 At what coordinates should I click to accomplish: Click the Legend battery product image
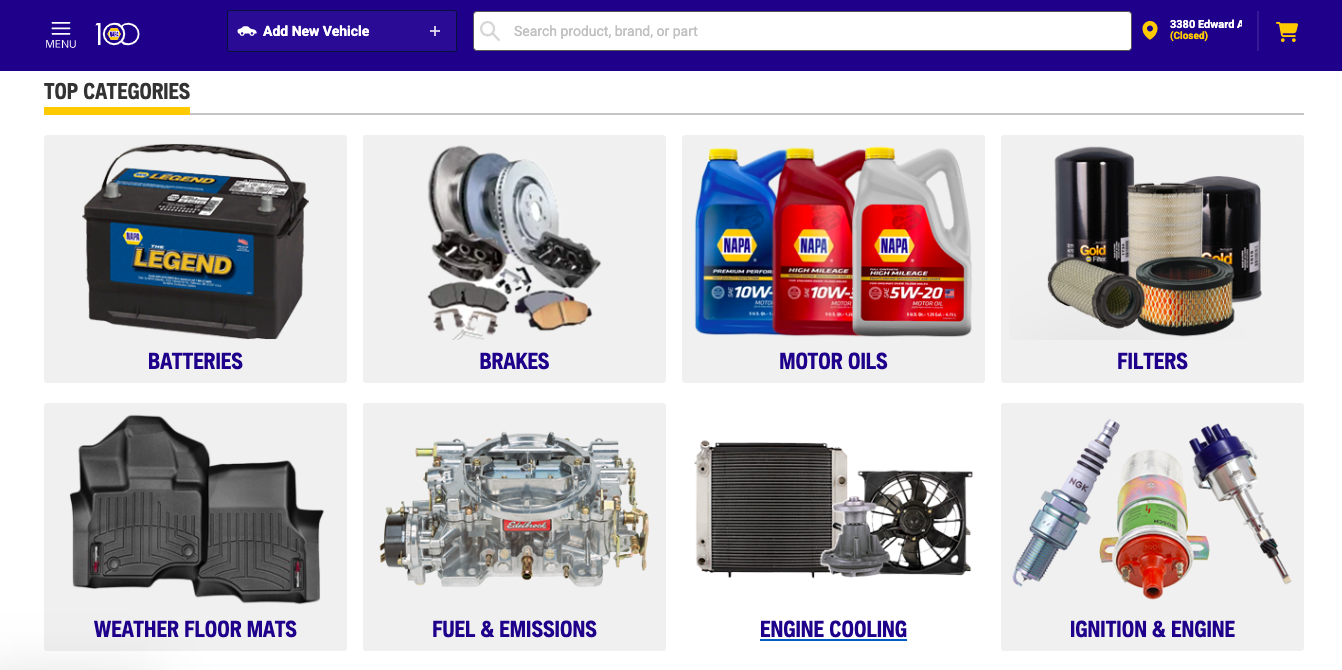[x=195, y=241]
